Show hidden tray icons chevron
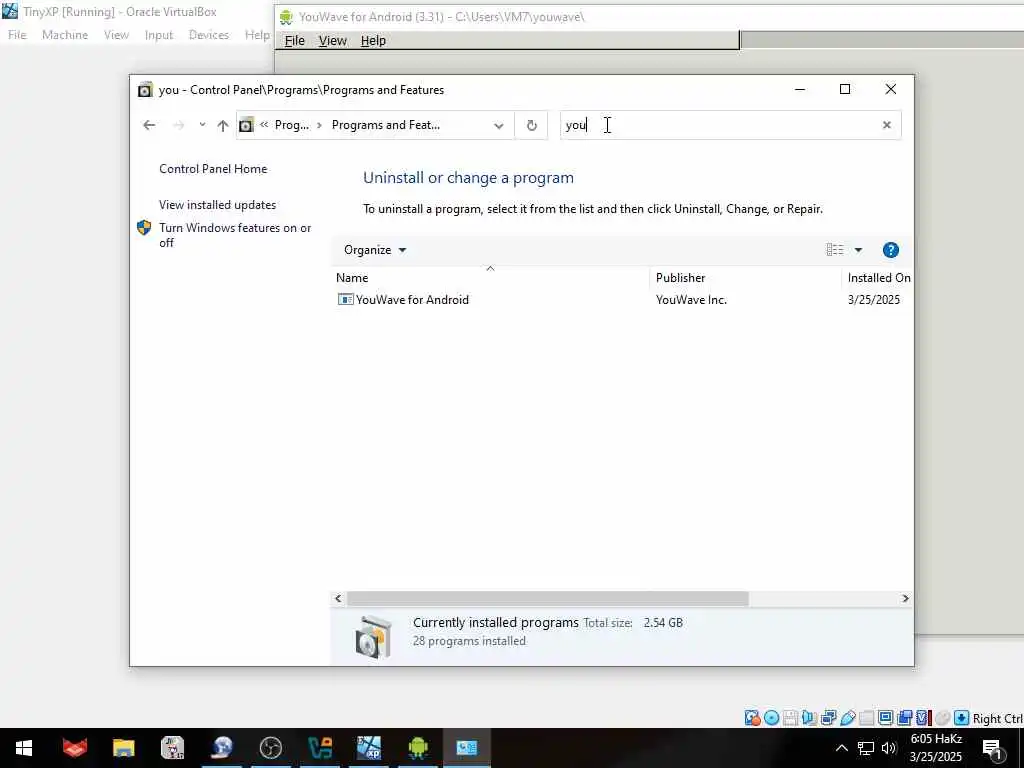The height and width of the screenshot is (768, 1024). (x=842, y=748)
